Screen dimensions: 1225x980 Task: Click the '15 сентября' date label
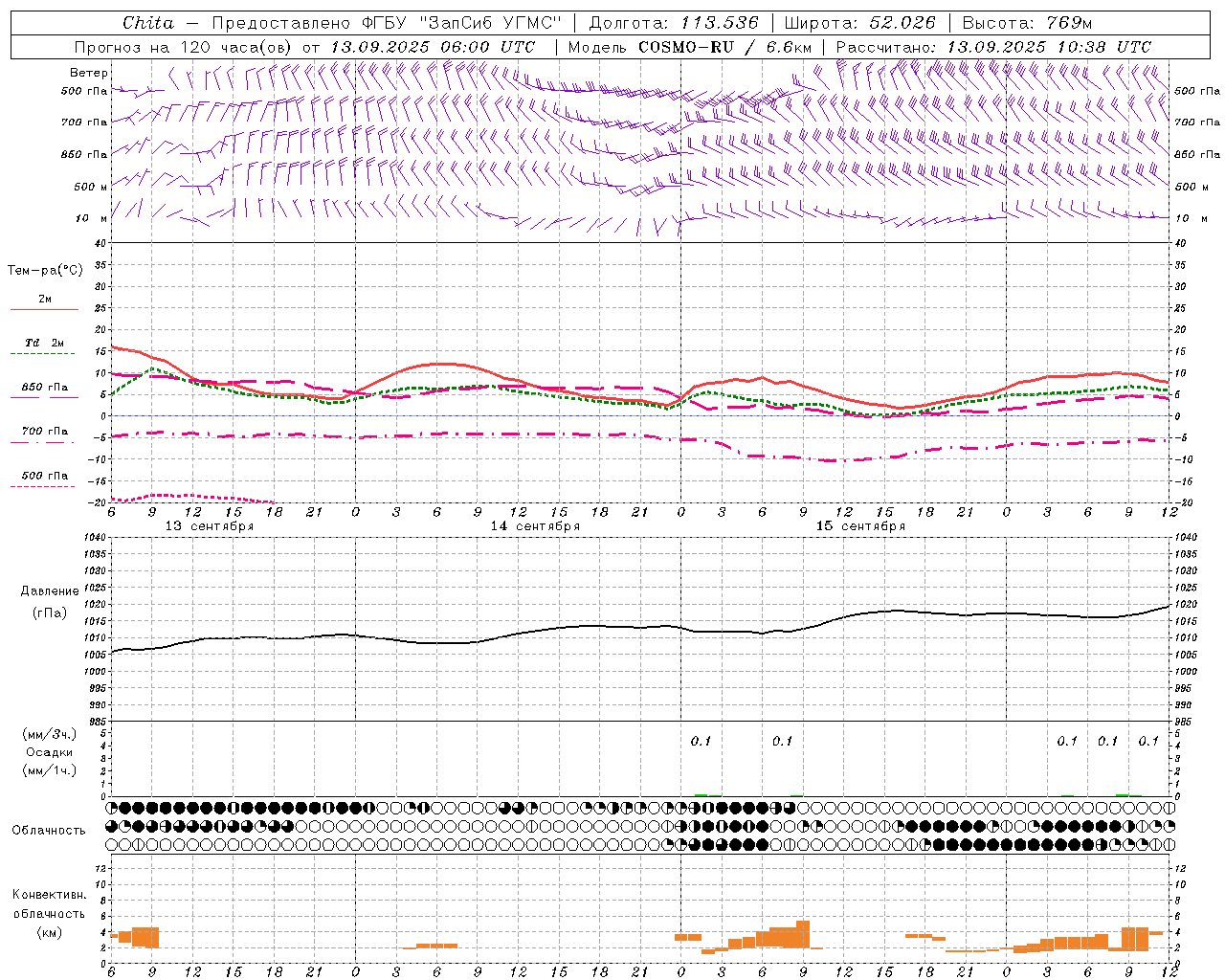pos(860,525)
